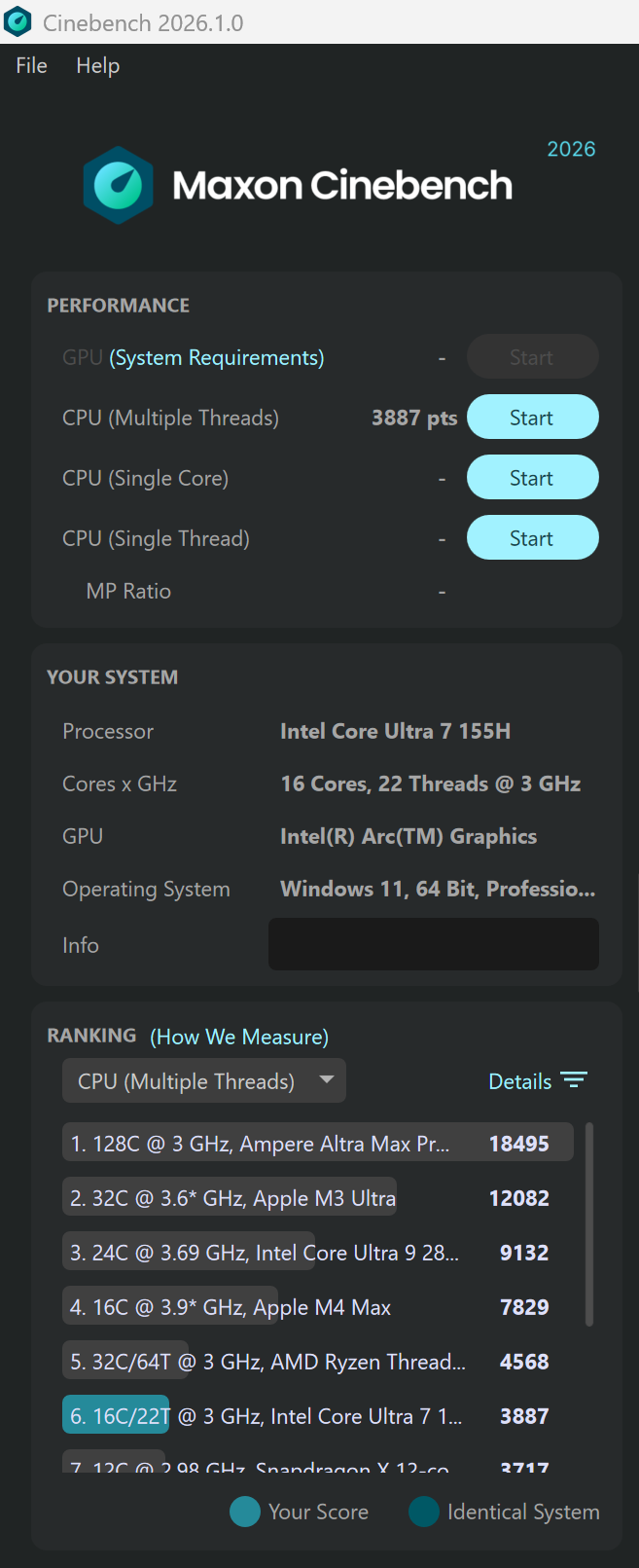Open the How We Measure link
Image resolution: width=639 pixels, height=1568 pixels.
coord(239,1037)
